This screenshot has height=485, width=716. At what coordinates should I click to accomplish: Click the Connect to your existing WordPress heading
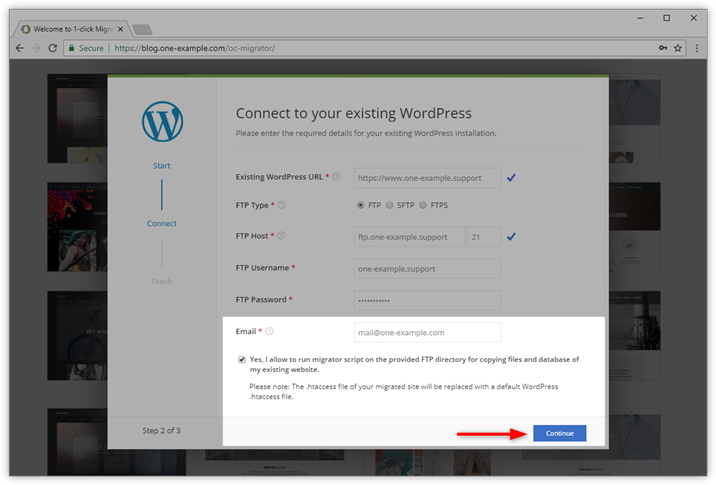tap(353, 113)
